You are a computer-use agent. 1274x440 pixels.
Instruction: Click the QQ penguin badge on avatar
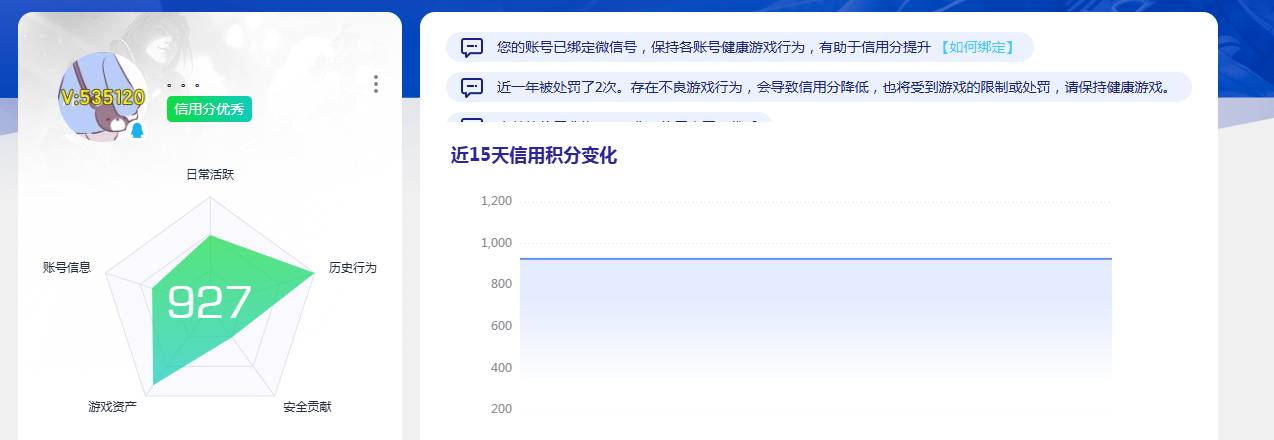click(x=137, y=131)
